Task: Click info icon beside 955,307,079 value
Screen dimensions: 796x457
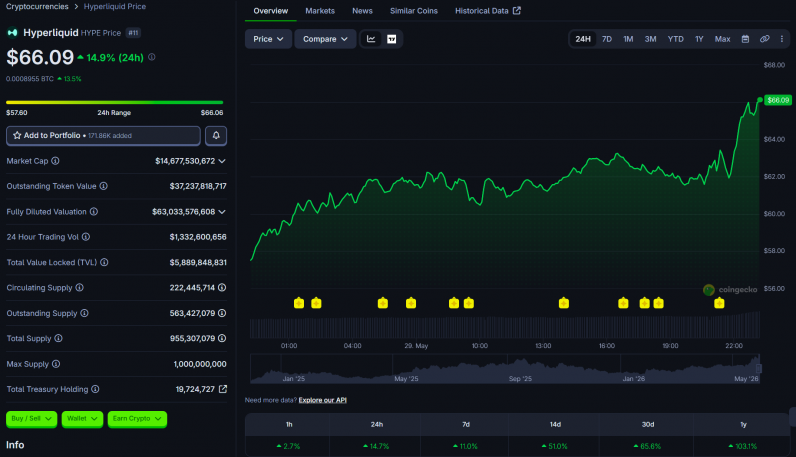Action: (222, 338)
